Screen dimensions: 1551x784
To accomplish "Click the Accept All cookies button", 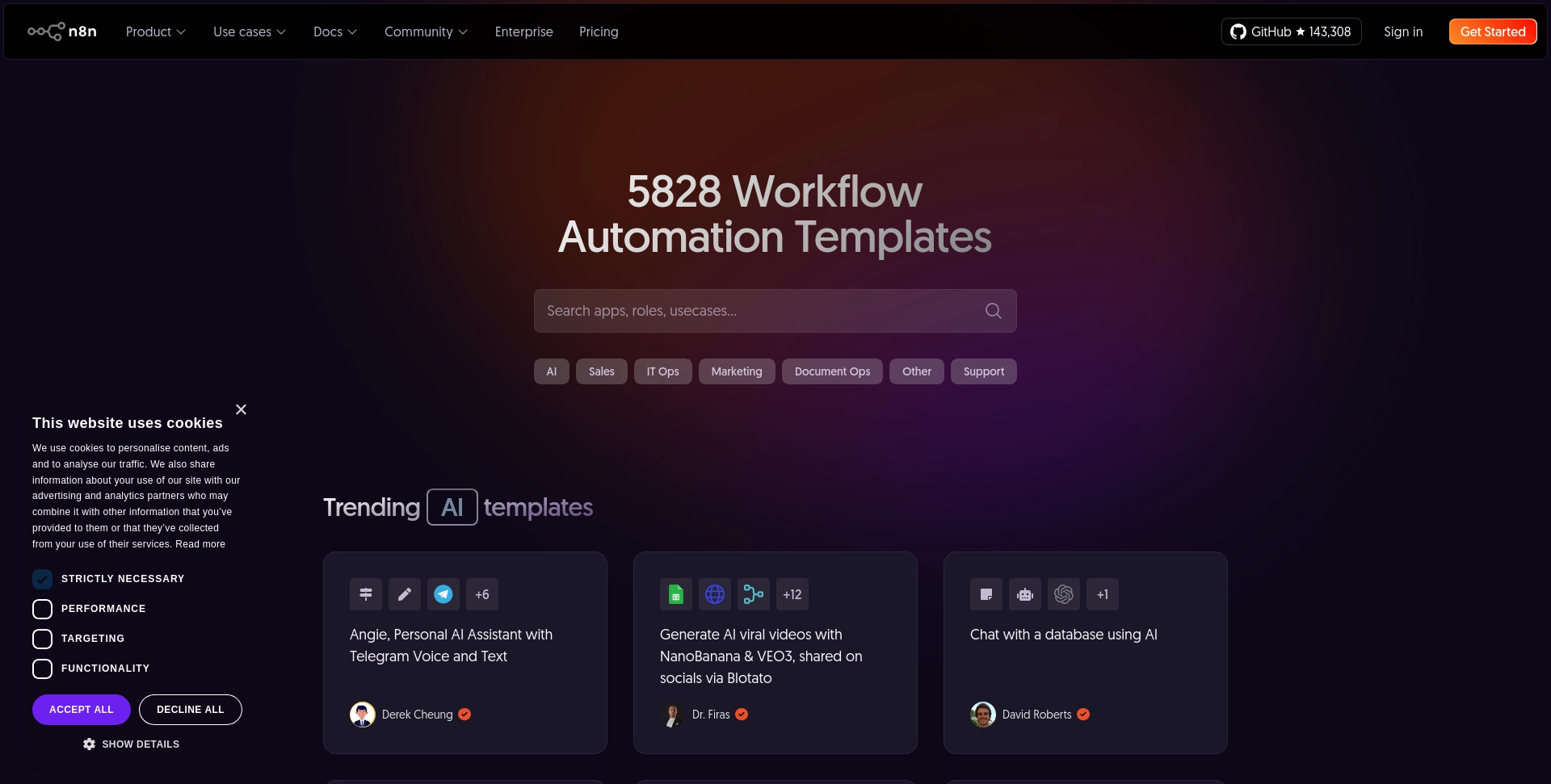I will click(82, 710).
